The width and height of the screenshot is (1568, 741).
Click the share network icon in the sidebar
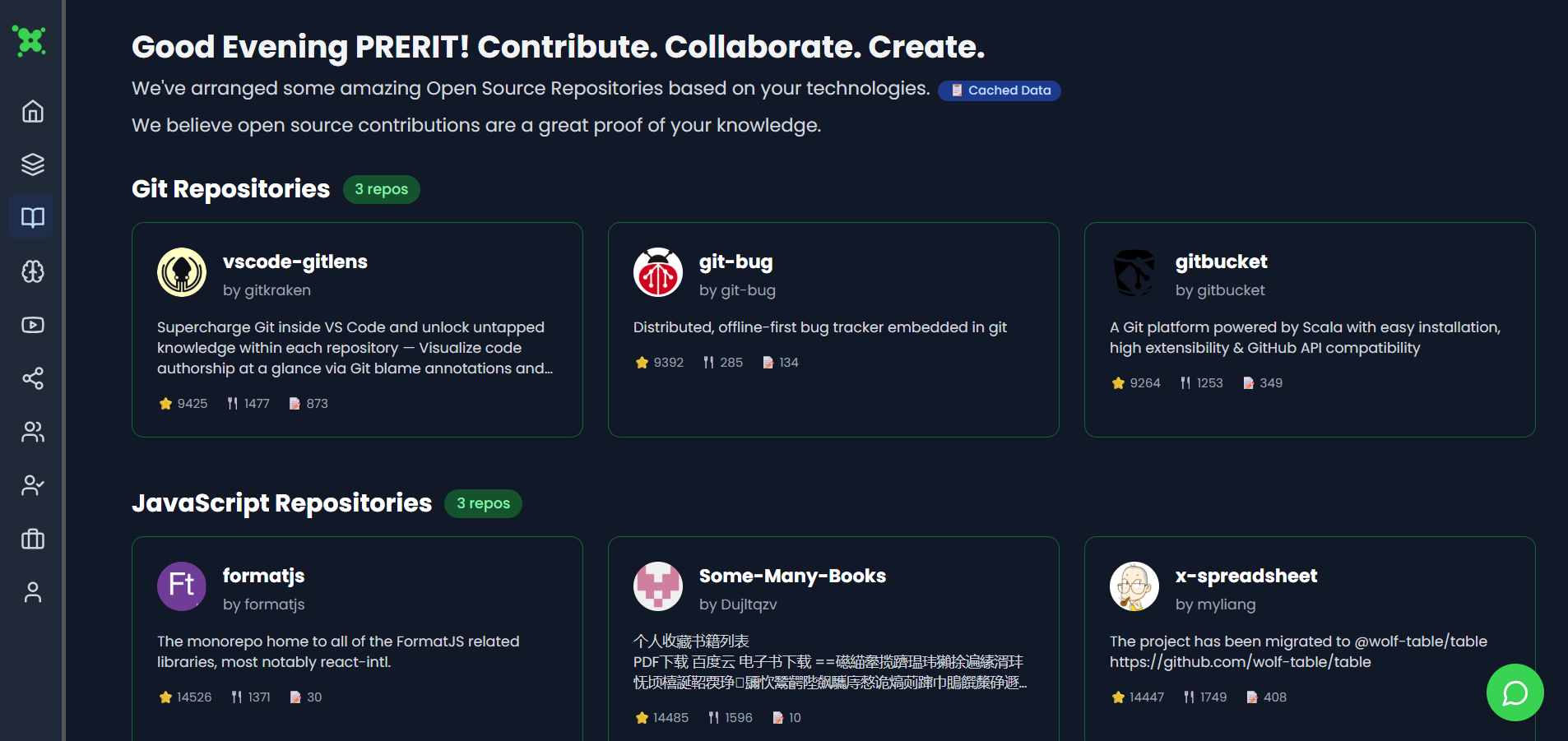coord(31,378)
